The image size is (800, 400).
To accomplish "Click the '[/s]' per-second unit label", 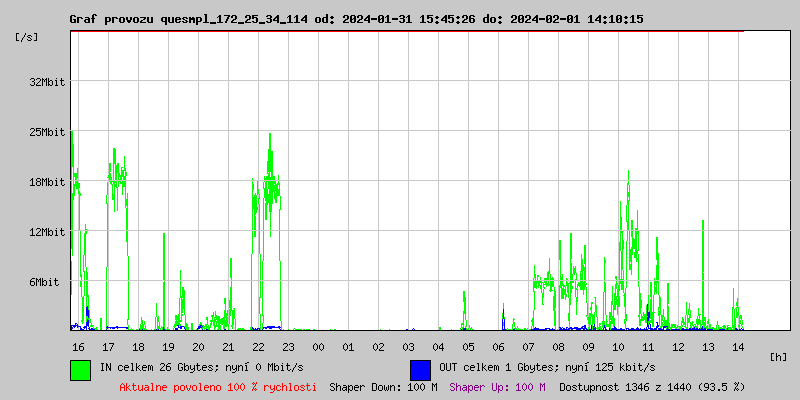I will [x=27, y=37].
